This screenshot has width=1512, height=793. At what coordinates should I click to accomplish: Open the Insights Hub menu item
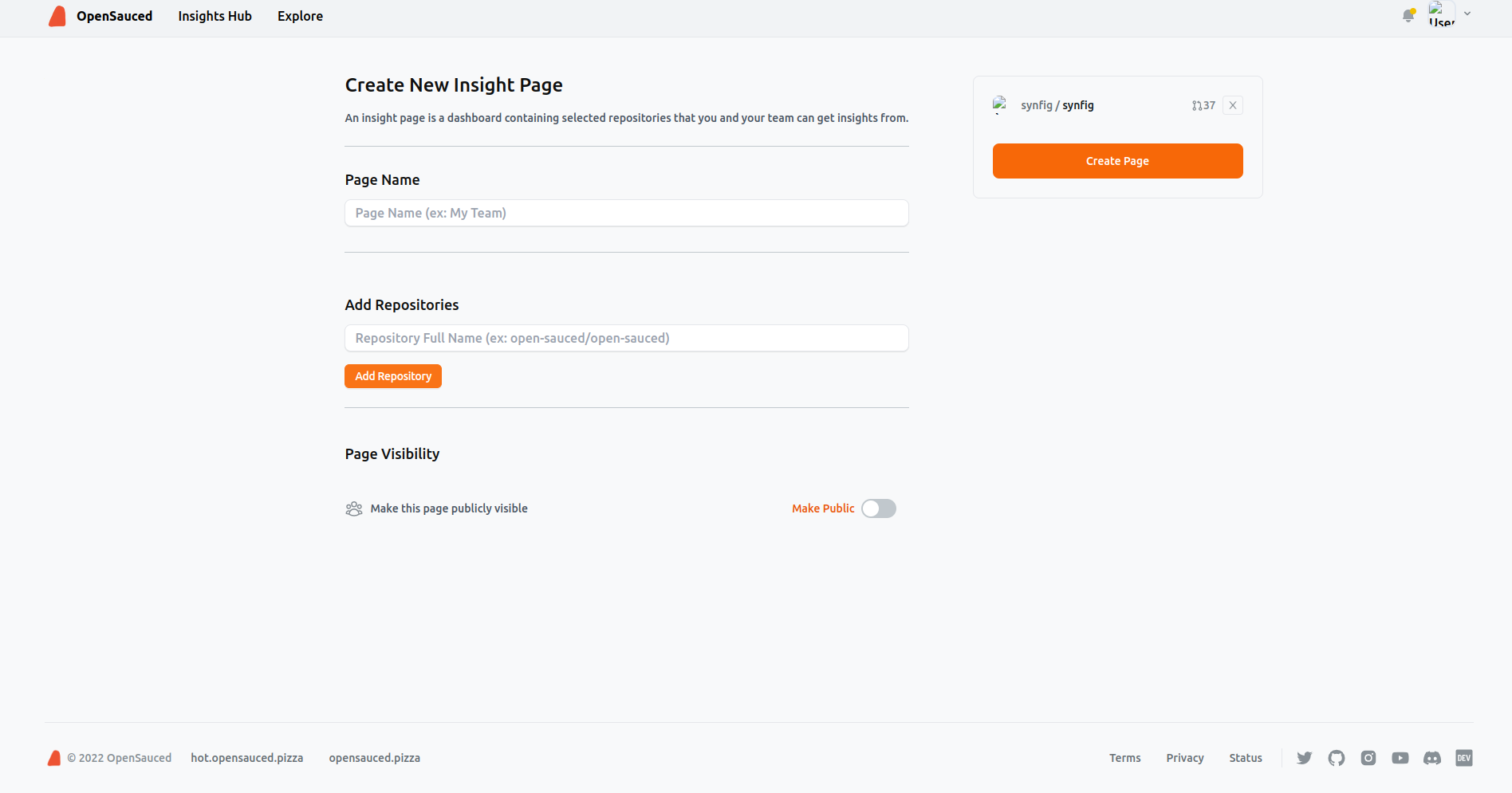[215, 16]
